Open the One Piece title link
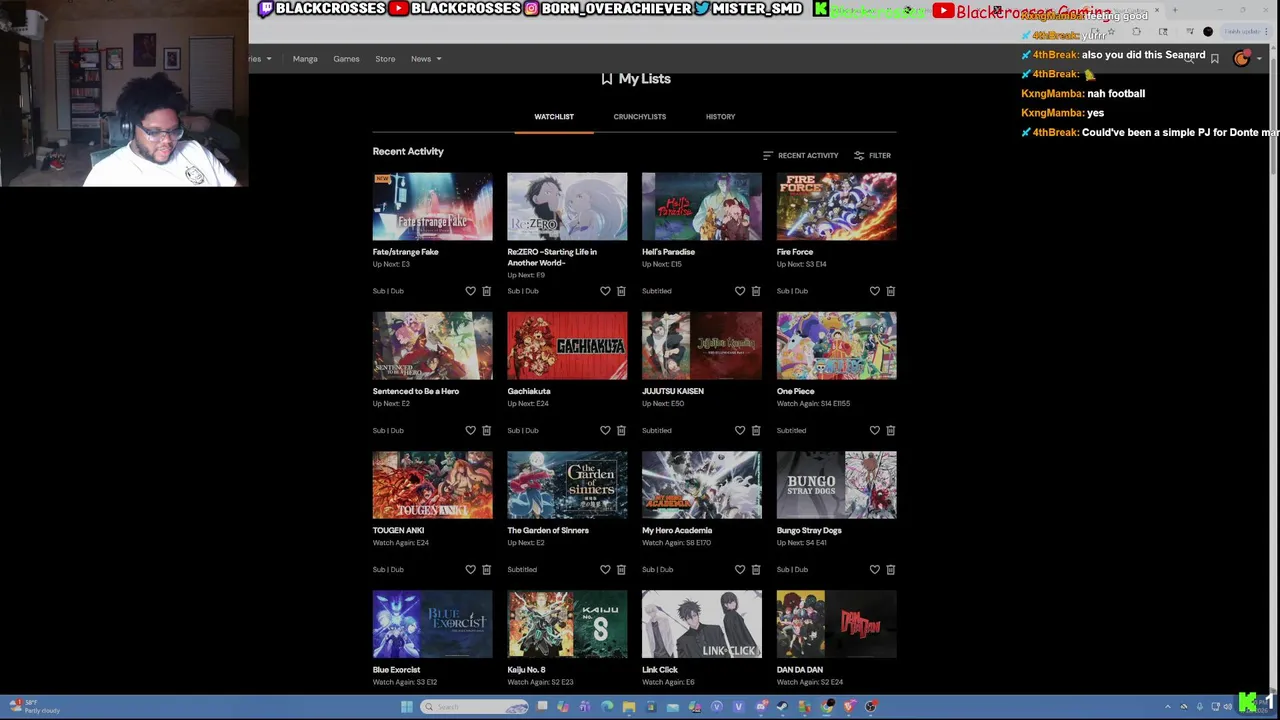The image size is (1280, 720). (796, 391)
